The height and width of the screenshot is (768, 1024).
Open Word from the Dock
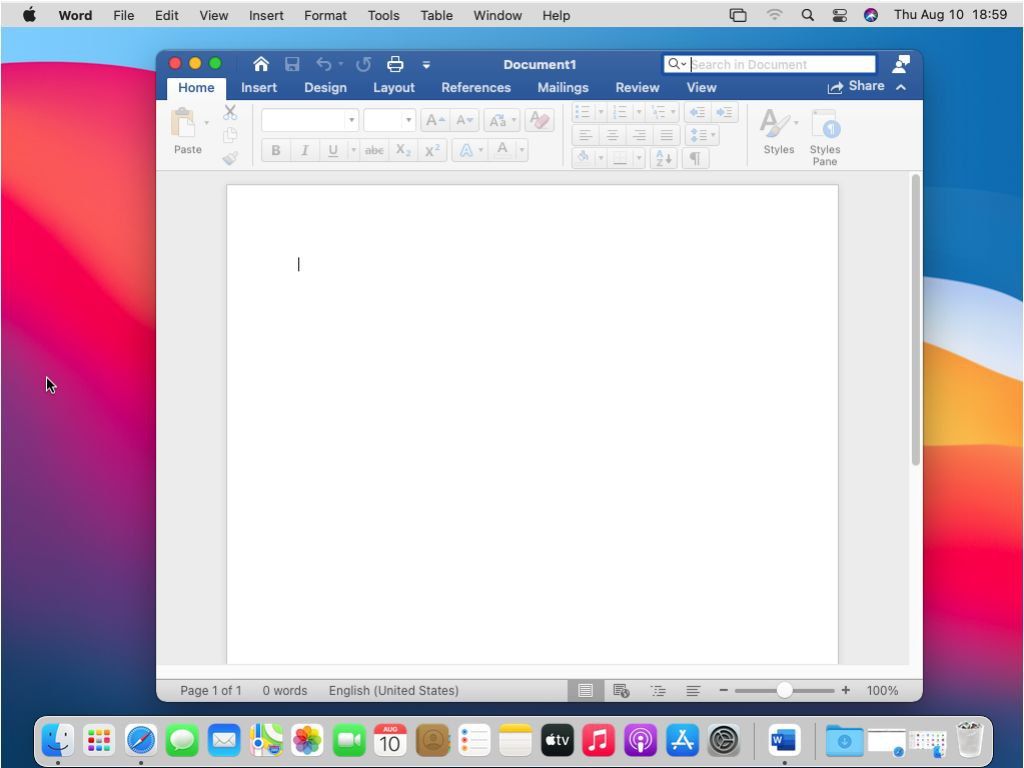click(x=783, y=741)
